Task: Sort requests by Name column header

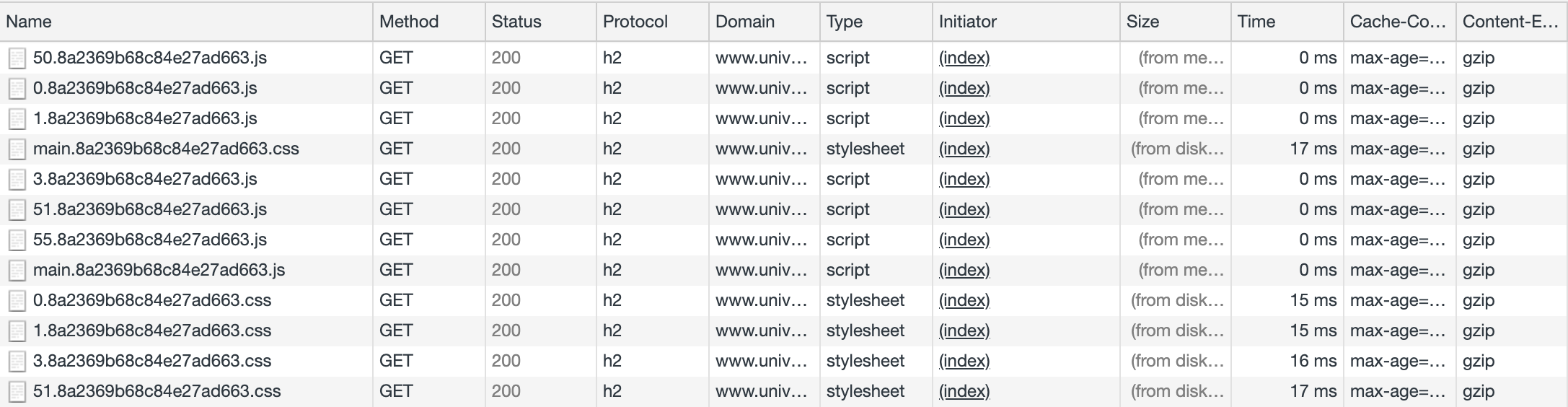Action: [x=29, y=22]
